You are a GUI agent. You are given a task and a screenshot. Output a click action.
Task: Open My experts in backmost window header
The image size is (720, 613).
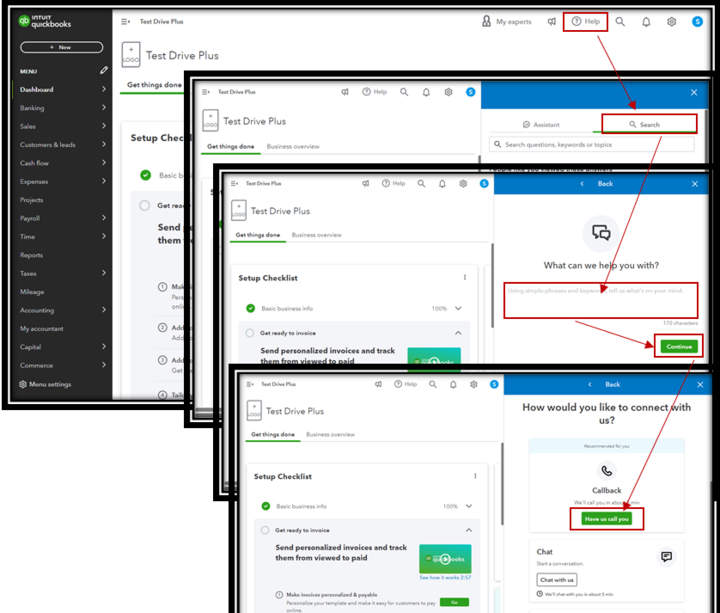point(506,22)
